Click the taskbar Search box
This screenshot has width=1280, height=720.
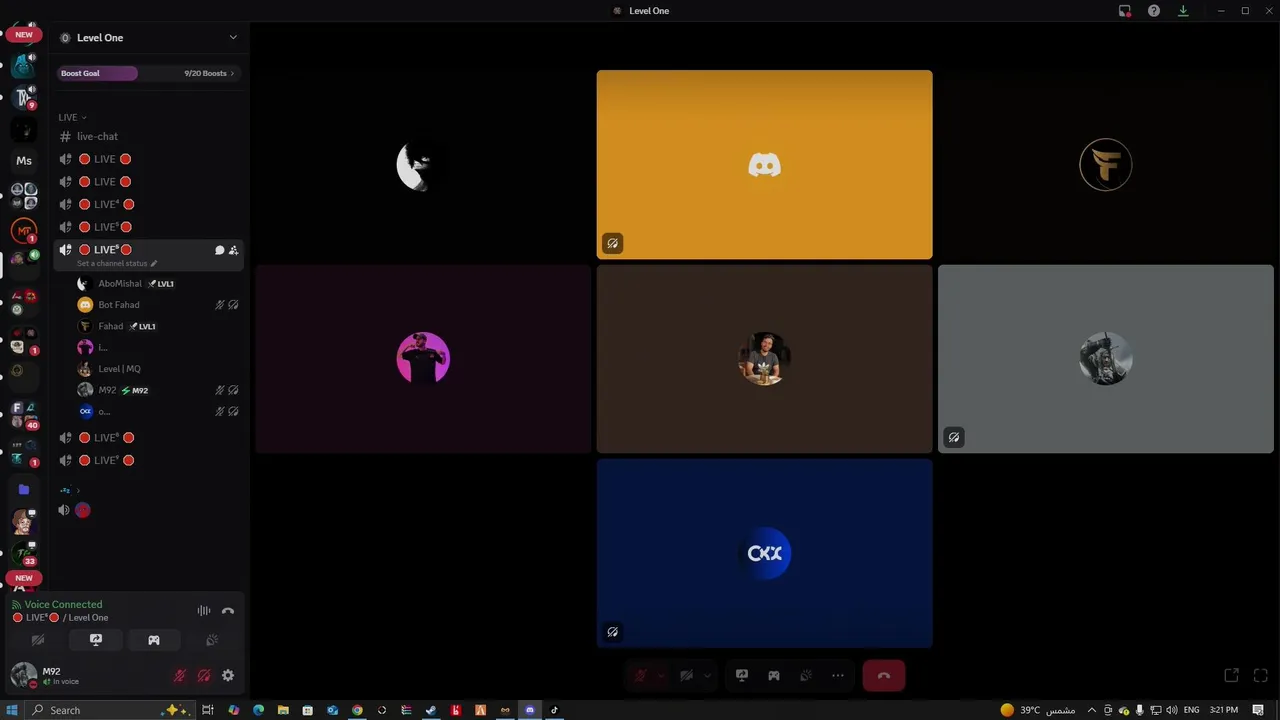(110, 710)
